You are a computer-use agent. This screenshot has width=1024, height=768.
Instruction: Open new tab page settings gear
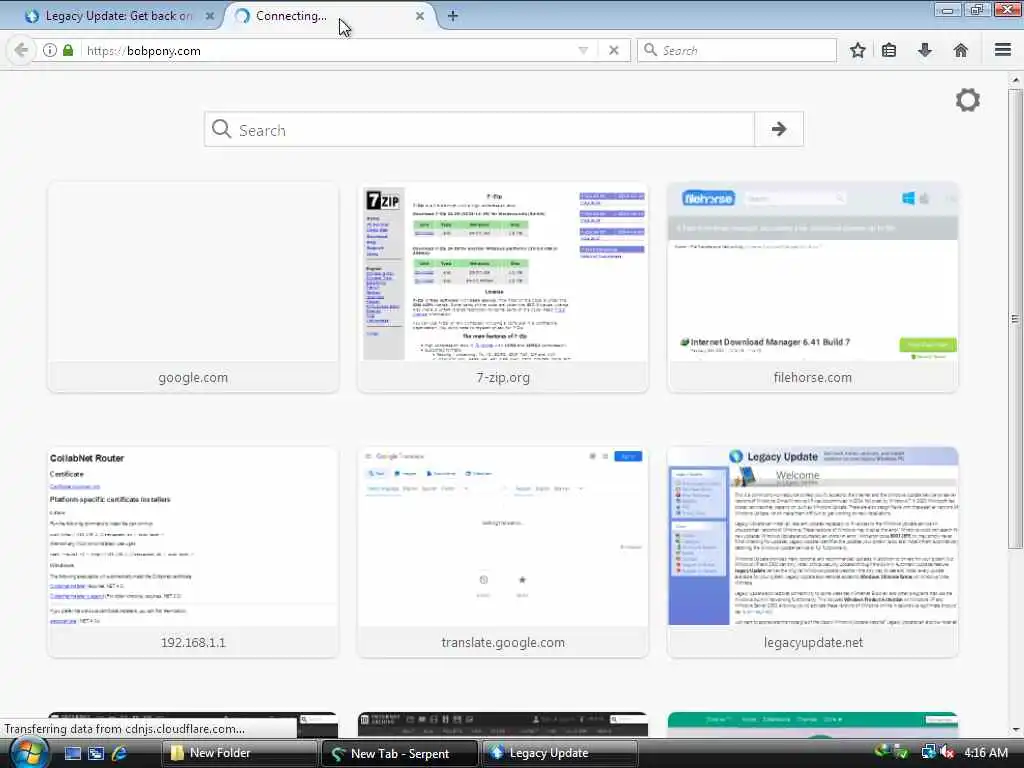[967, 100]
